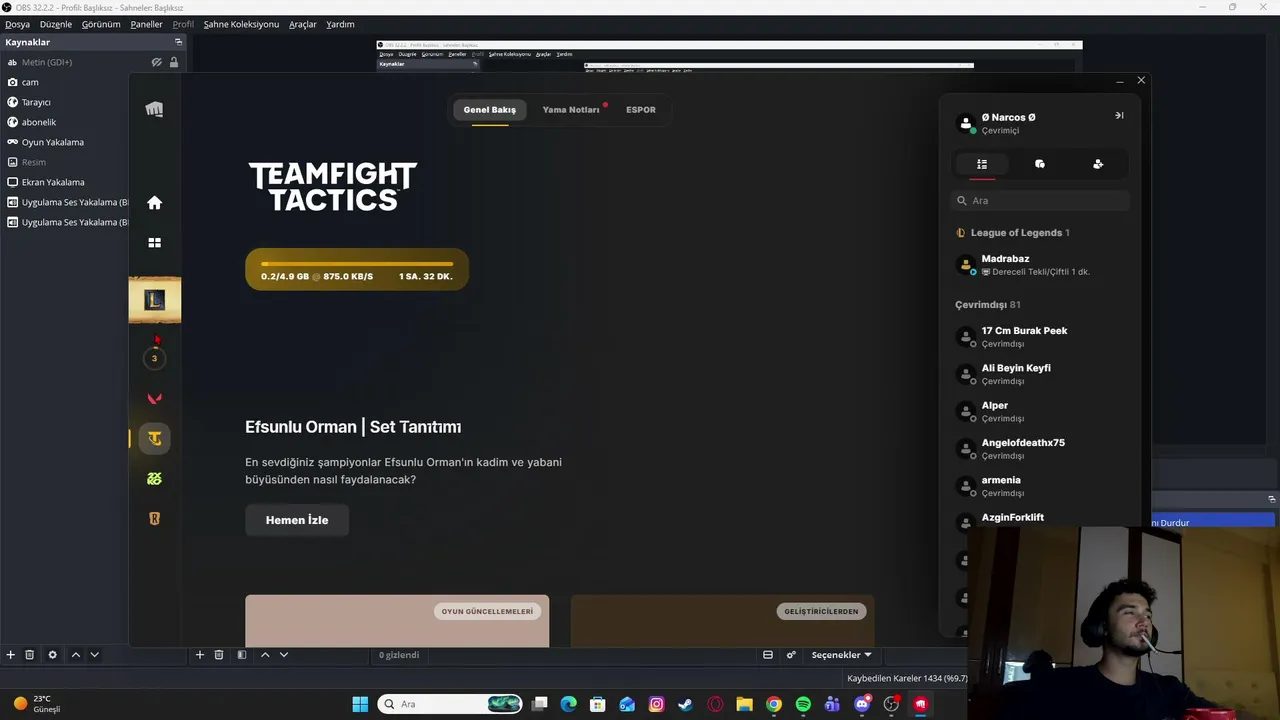
Task: Open the green game icon below Teamfight Tactics
Action: (x=154, y=479)
